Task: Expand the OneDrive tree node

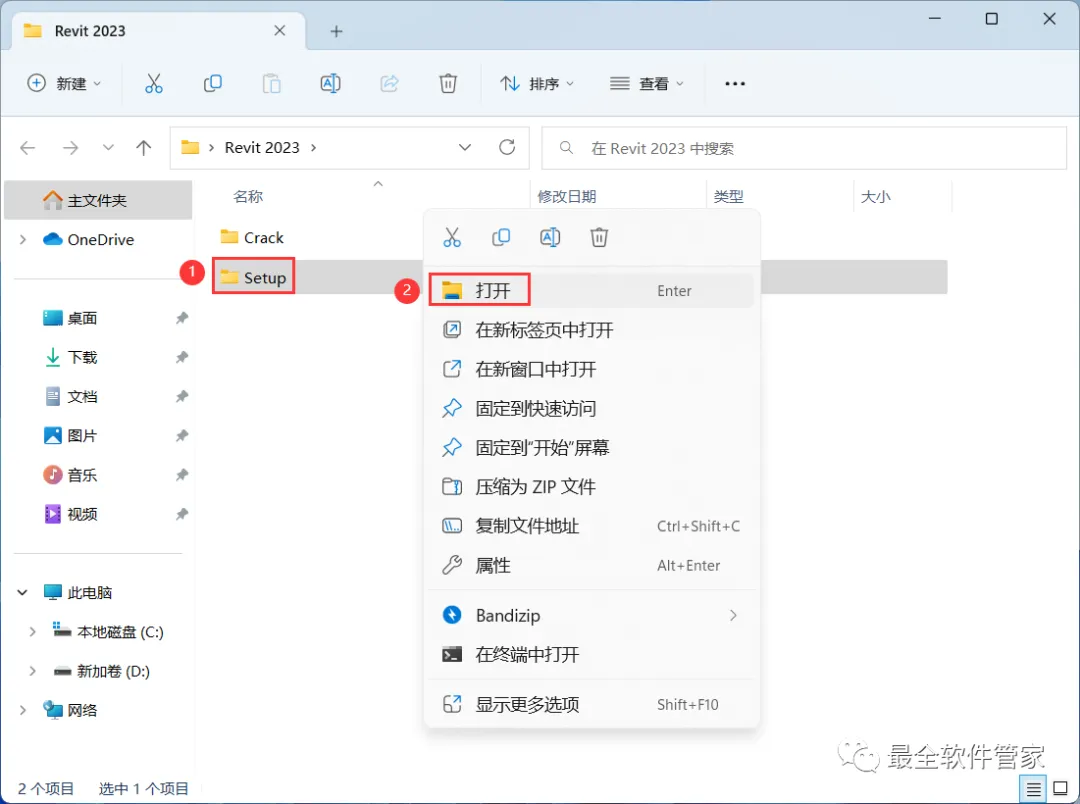Action: coord(23,240)
